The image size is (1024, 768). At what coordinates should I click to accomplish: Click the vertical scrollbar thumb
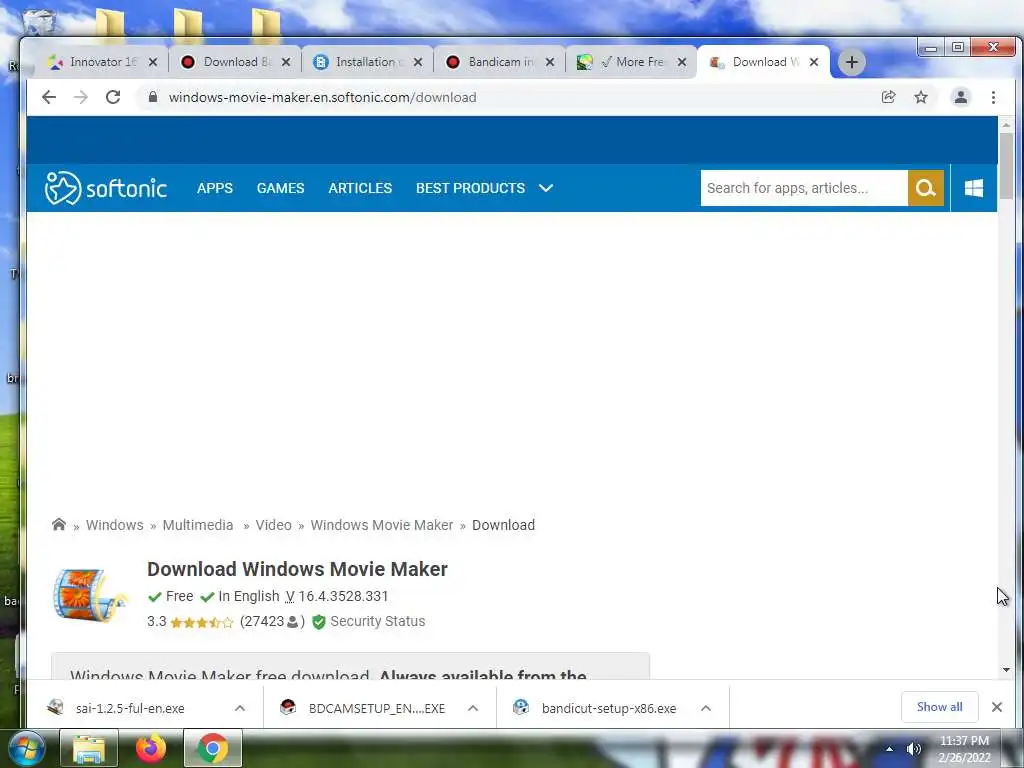pyautogui.click(x=1006, y=166)
